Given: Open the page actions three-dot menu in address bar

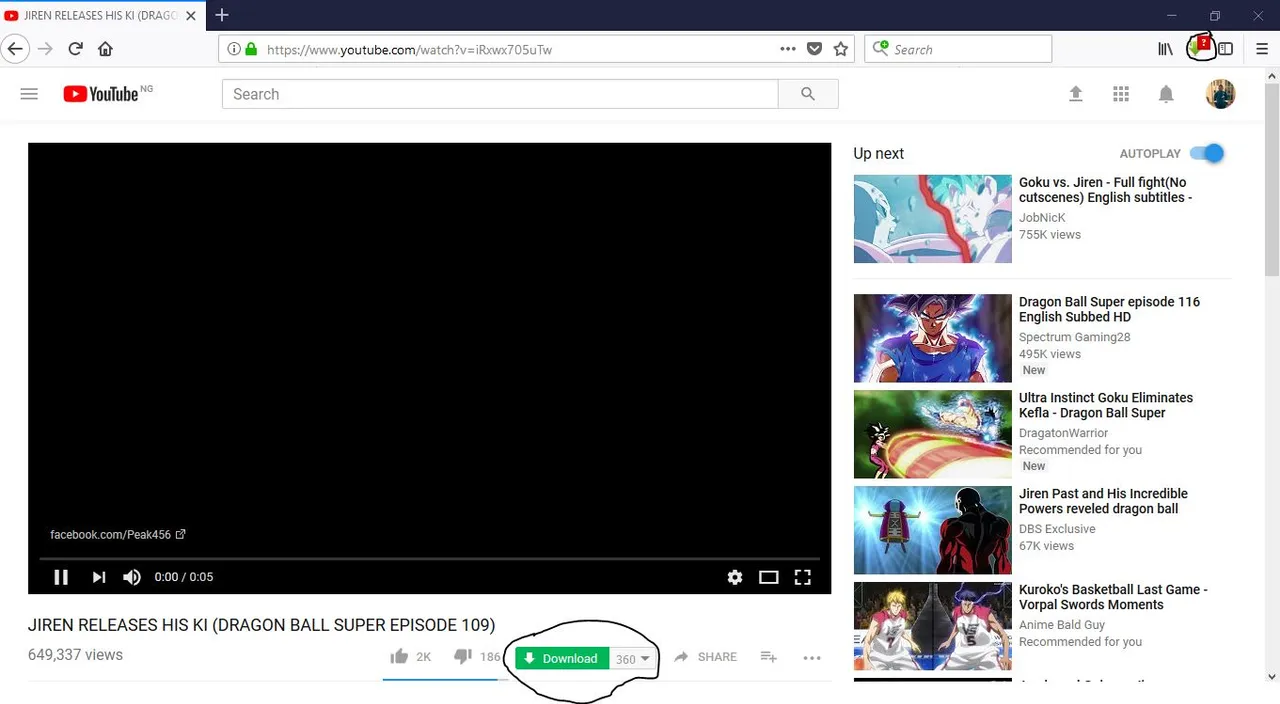Looking at the screenshot, I should pyautogui.click(x=788, y=49).
